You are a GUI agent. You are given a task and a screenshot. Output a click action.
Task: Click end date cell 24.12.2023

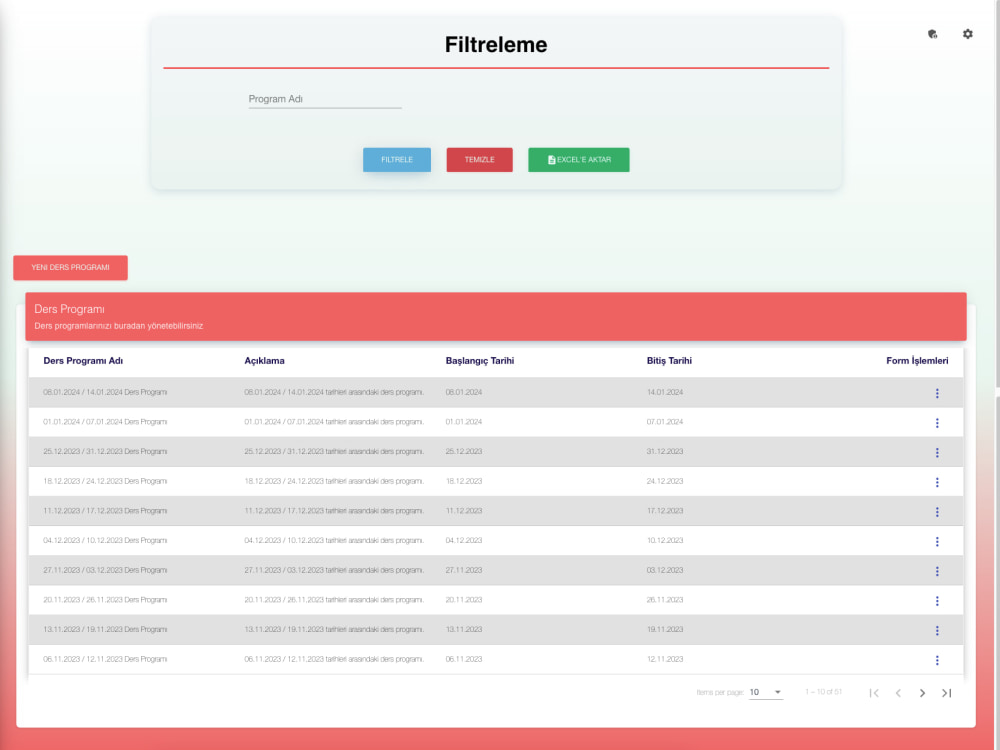click(665, 481)
